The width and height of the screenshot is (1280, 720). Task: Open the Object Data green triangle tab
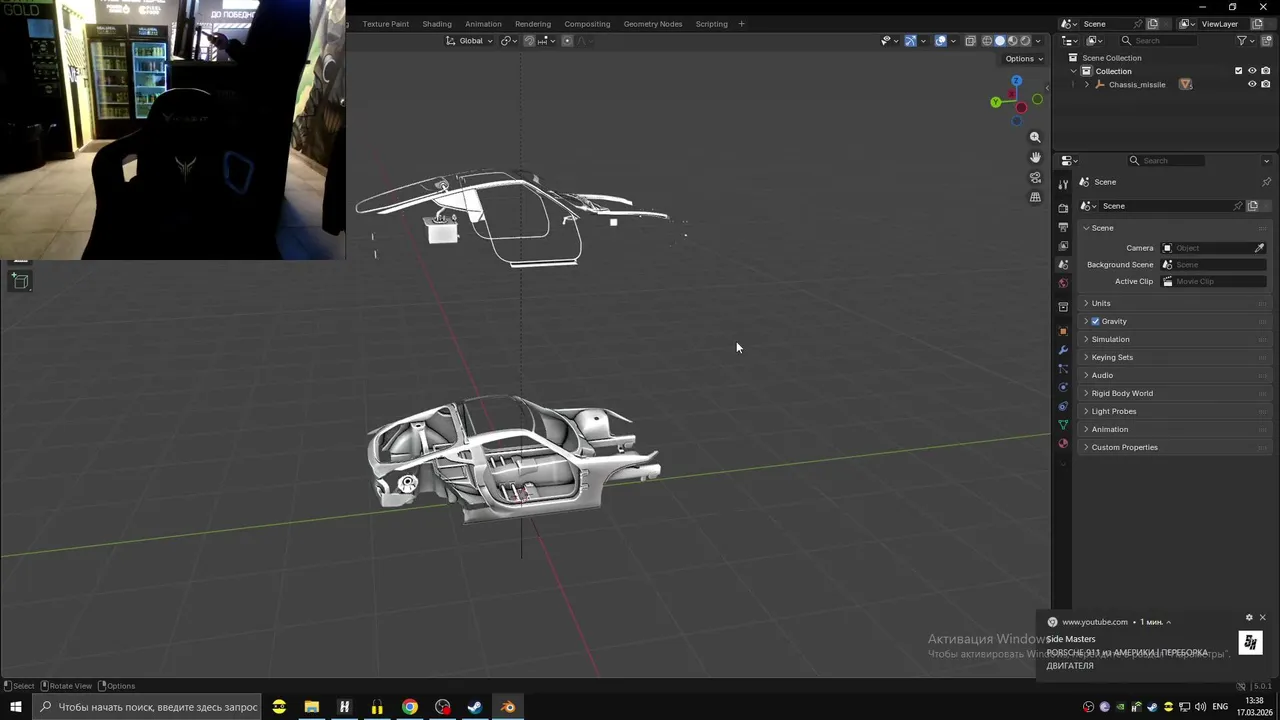click(1063, 425)
